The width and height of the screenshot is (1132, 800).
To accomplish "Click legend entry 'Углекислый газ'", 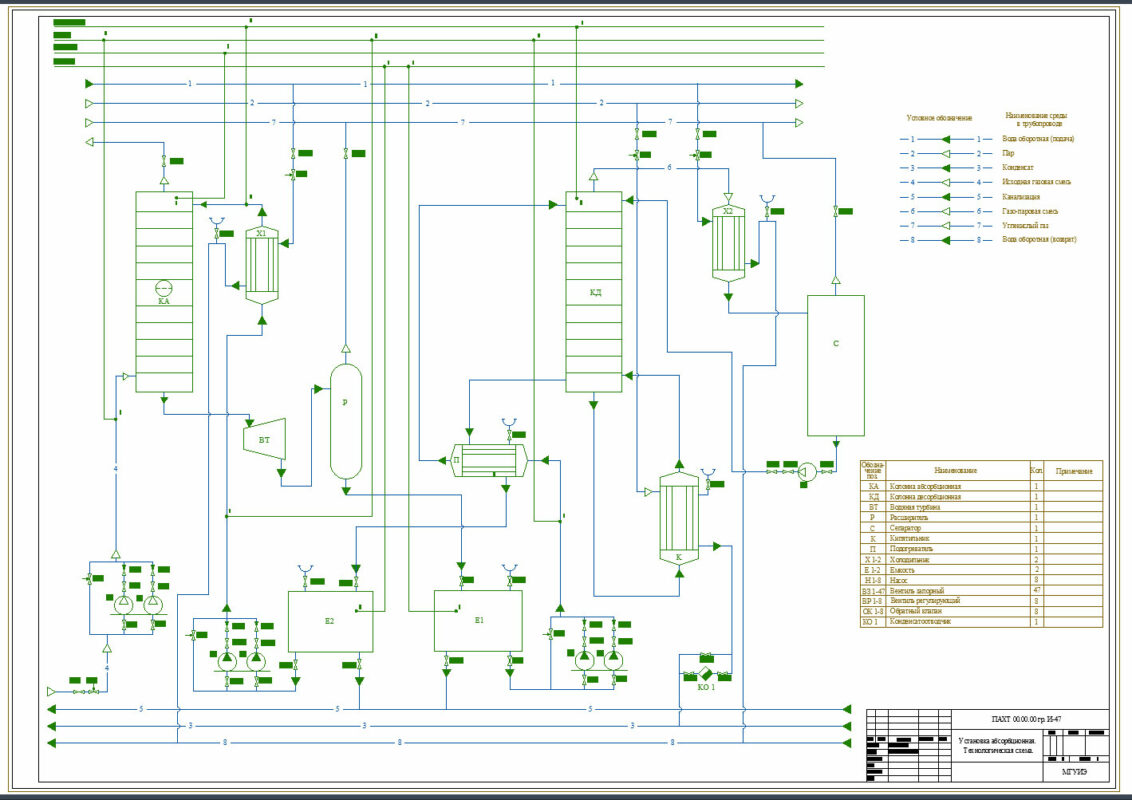I will 1025,225.
